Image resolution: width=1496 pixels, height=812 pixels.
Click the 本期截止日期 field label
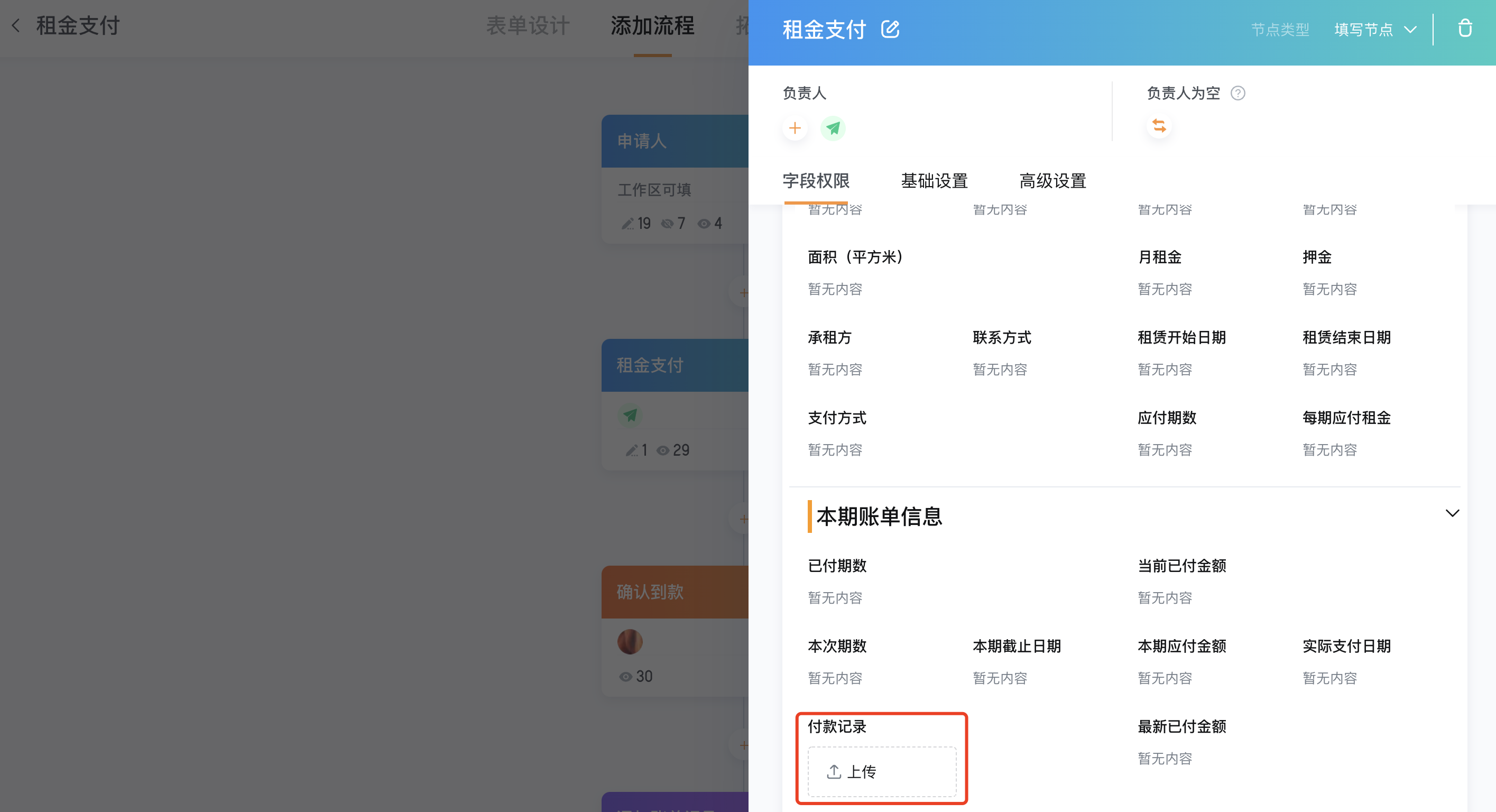1017,646
